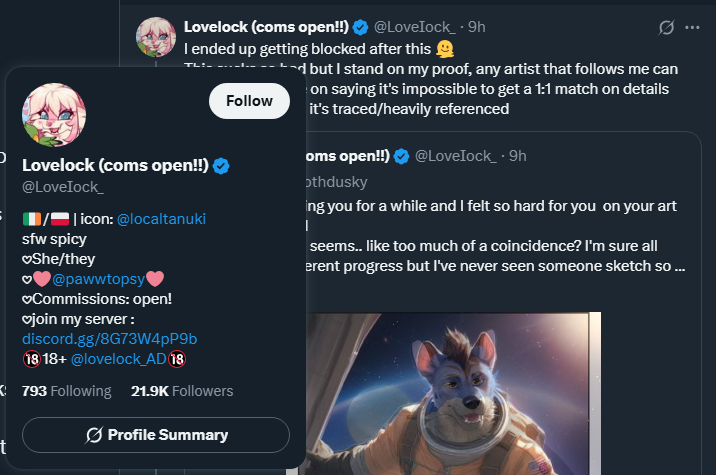Click the @LoveIock_ handle in top tweet

[415, 27]
